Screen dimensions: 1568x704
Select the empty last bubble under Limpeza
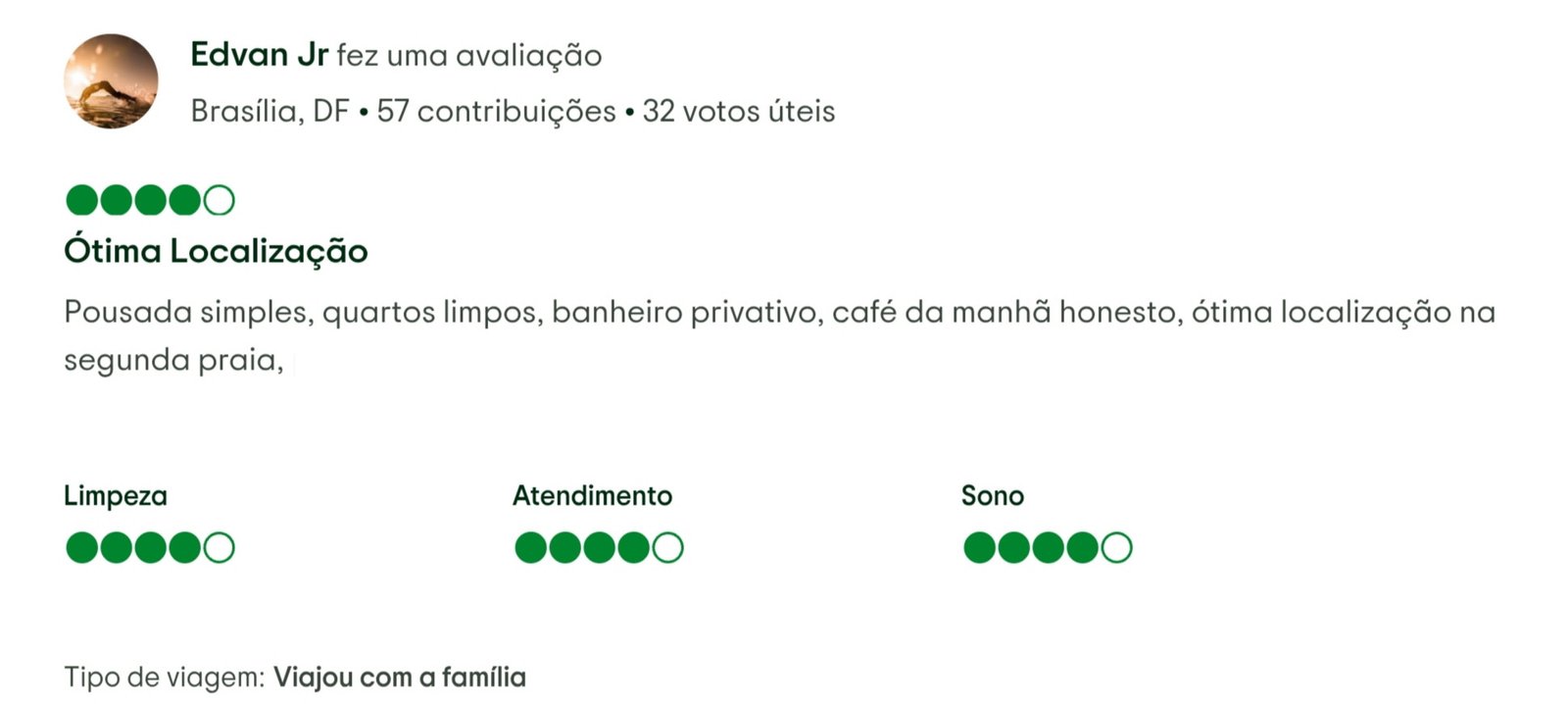click(219, 547)
